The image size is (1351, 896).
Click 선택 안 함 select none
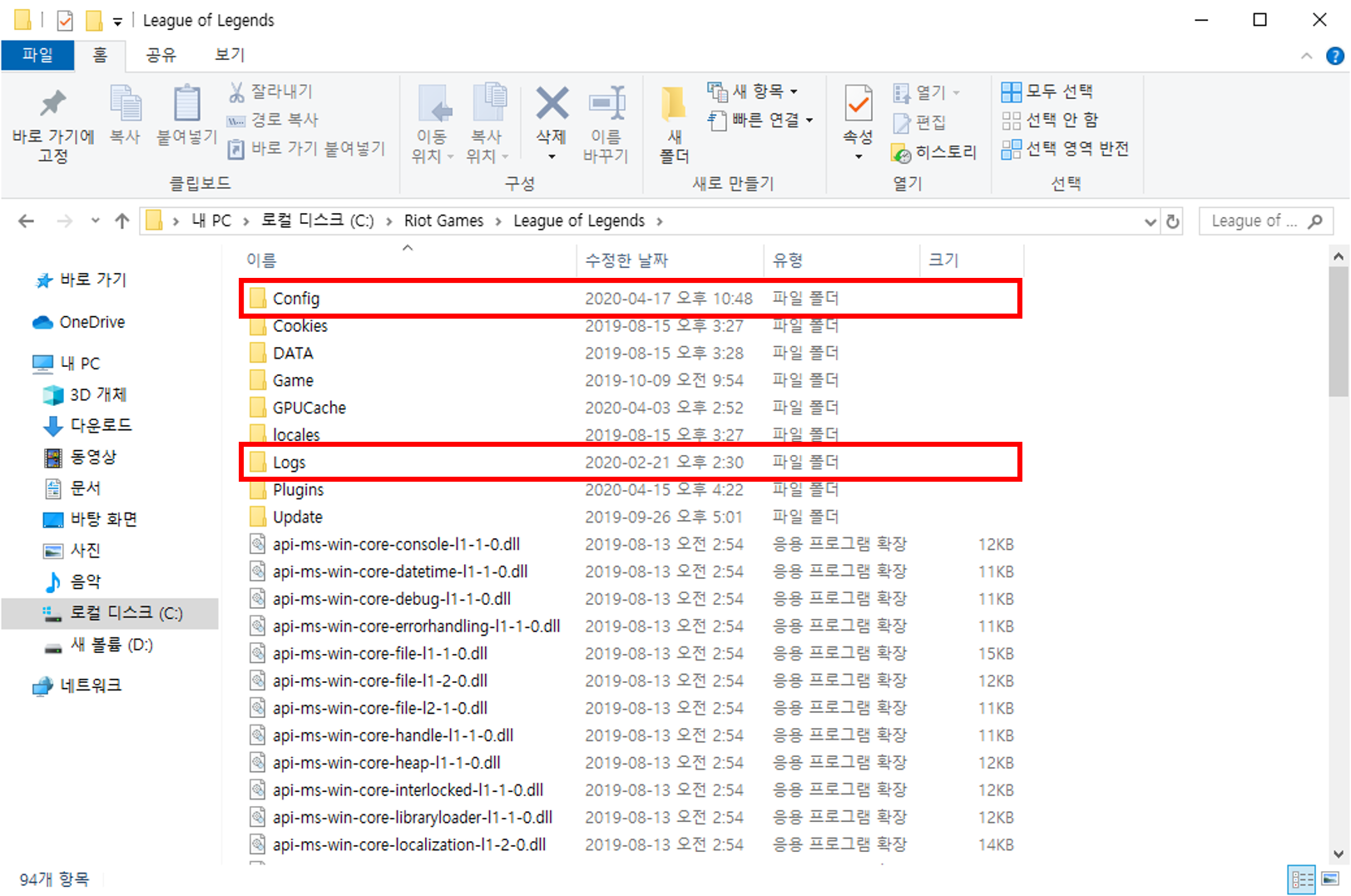tap(1050, 120)
